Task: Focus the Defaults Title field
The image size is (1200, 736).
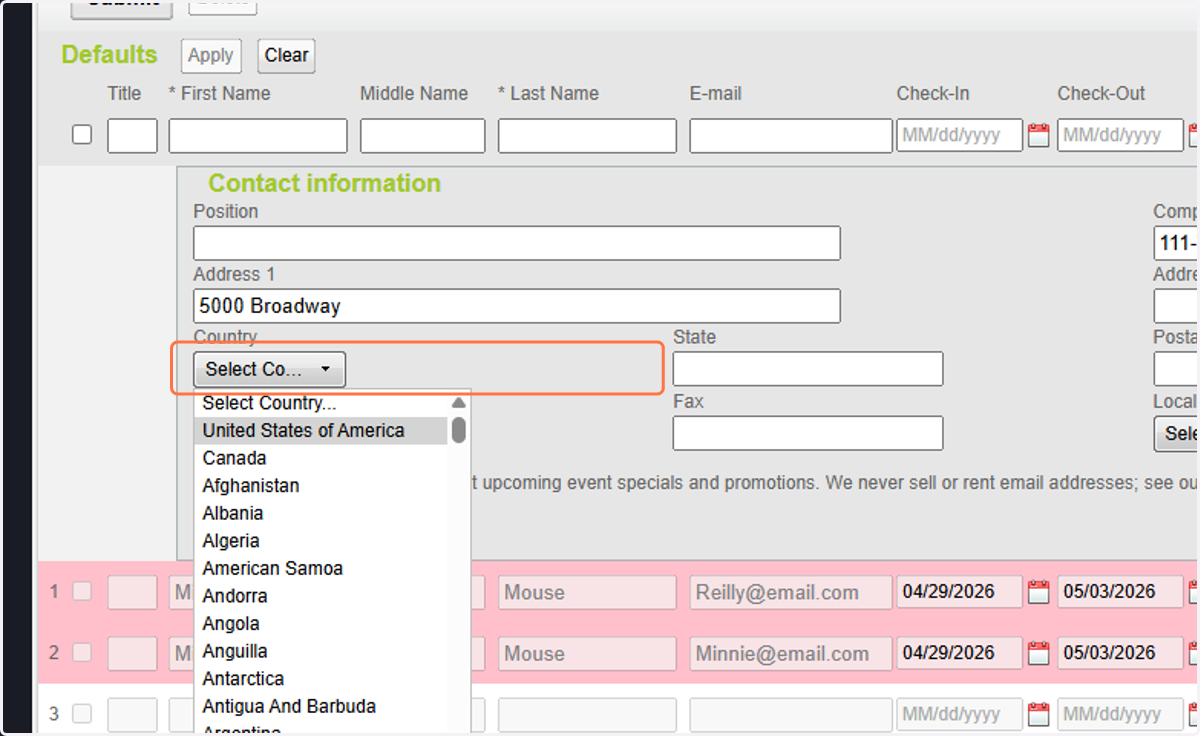Action: click(132, 136)
